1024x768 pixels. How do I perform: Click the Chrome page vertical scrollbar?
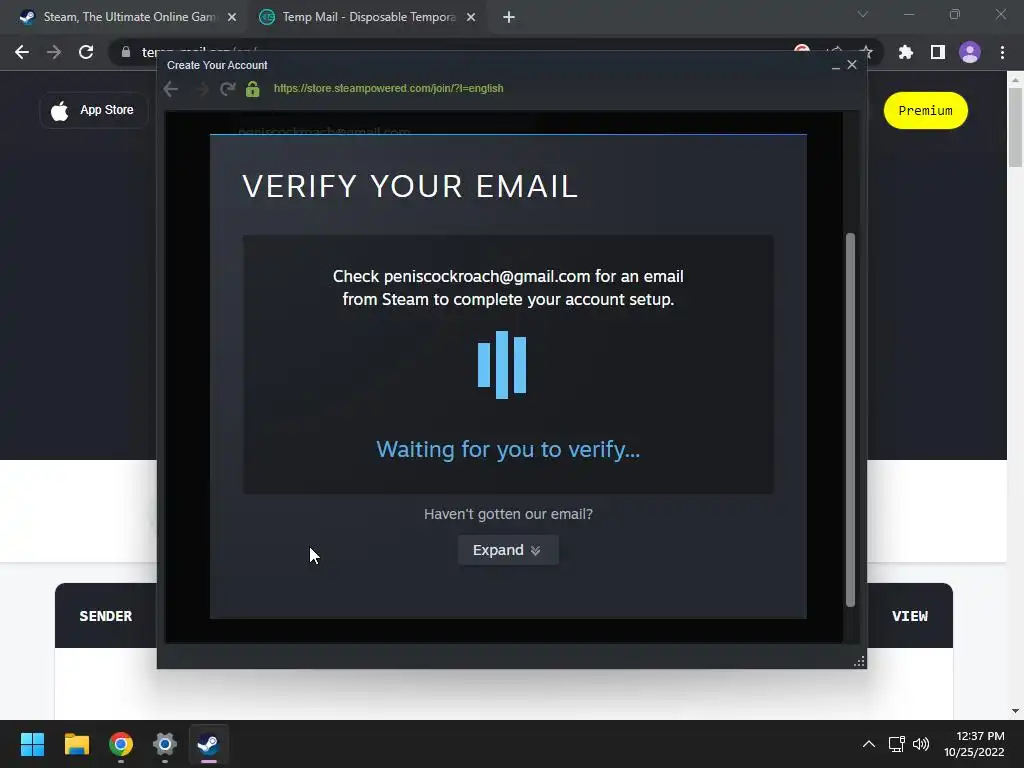tap(1015, 129)
